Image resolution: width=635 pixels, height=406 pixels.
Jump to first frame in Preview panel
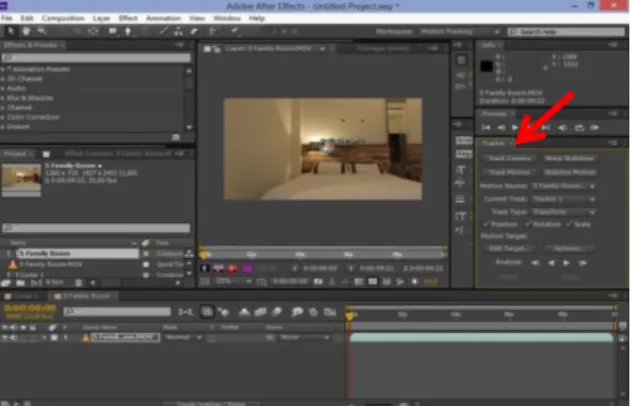[486, 128]
